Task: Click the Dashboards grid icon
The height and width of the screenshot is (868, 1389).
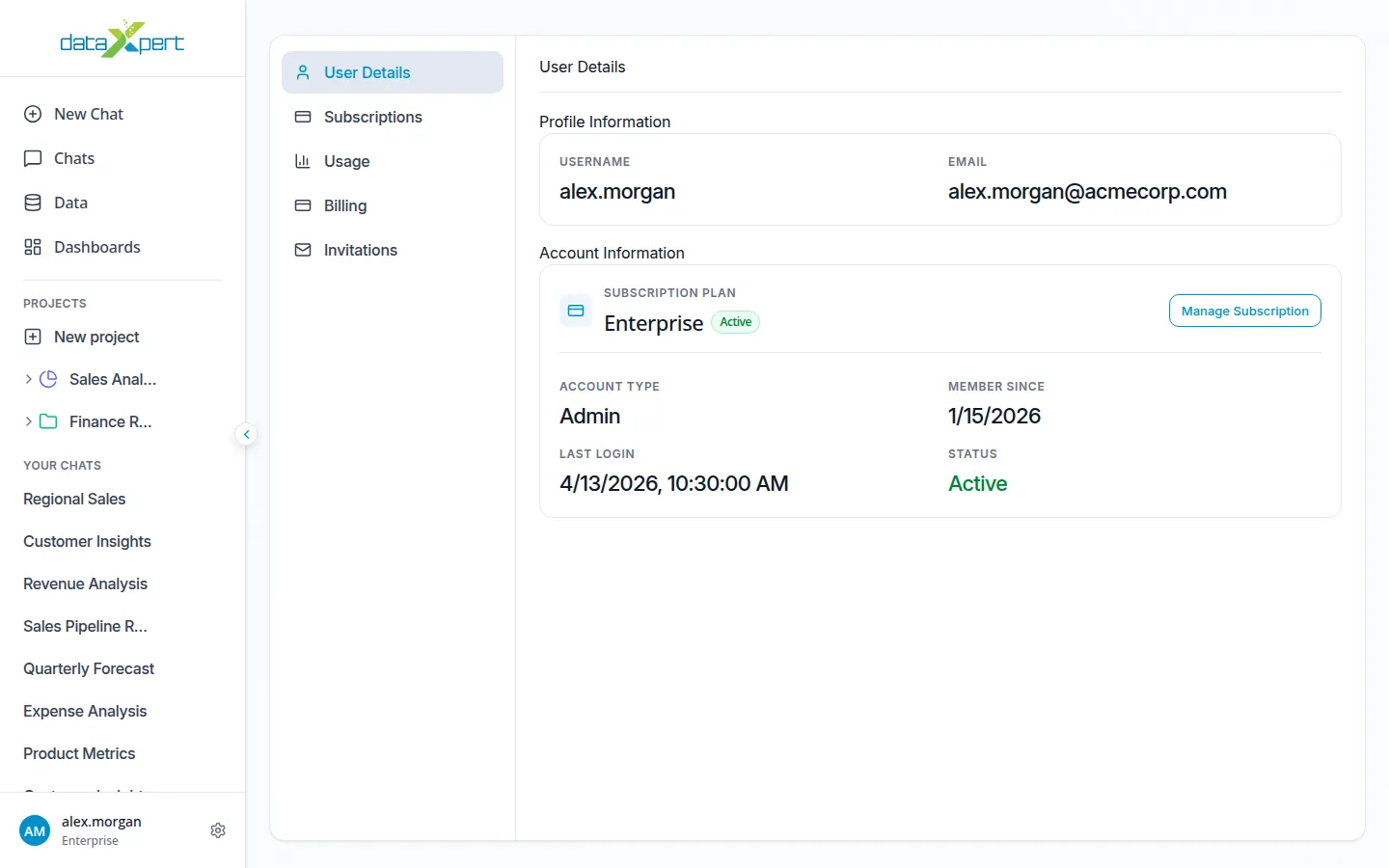Action: [x=33, y=247]
